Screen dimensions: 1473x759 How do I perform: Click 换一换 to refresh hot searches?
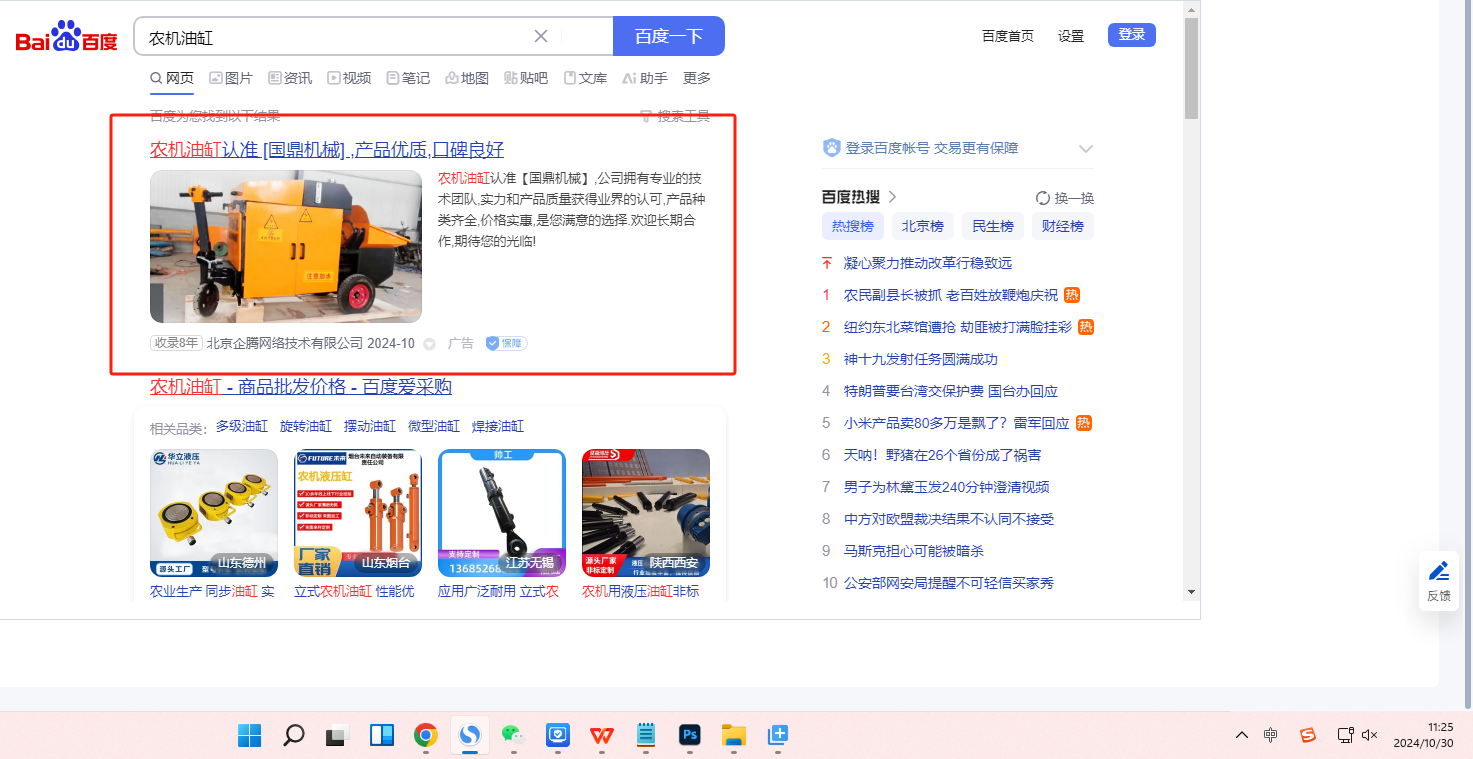point(1065,198)
